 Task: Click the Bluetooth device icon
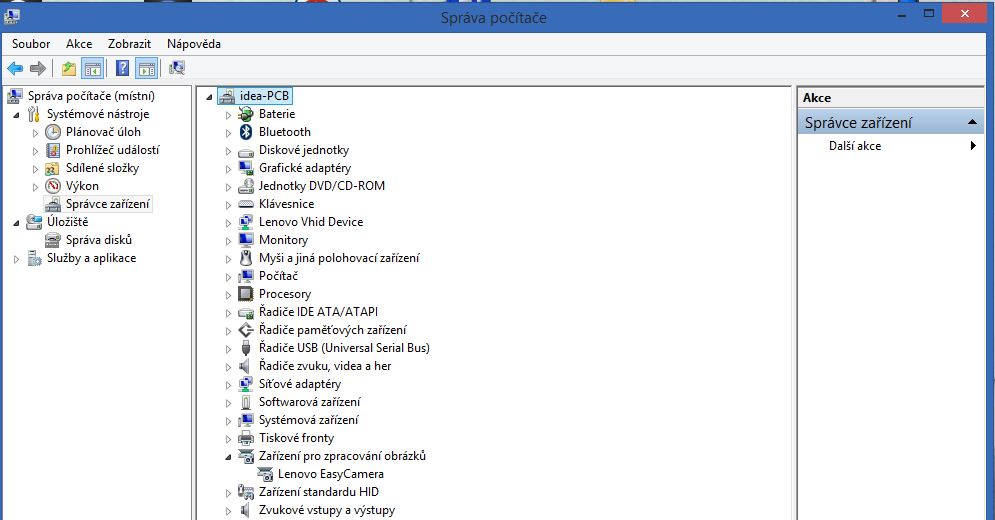[246, 132]
